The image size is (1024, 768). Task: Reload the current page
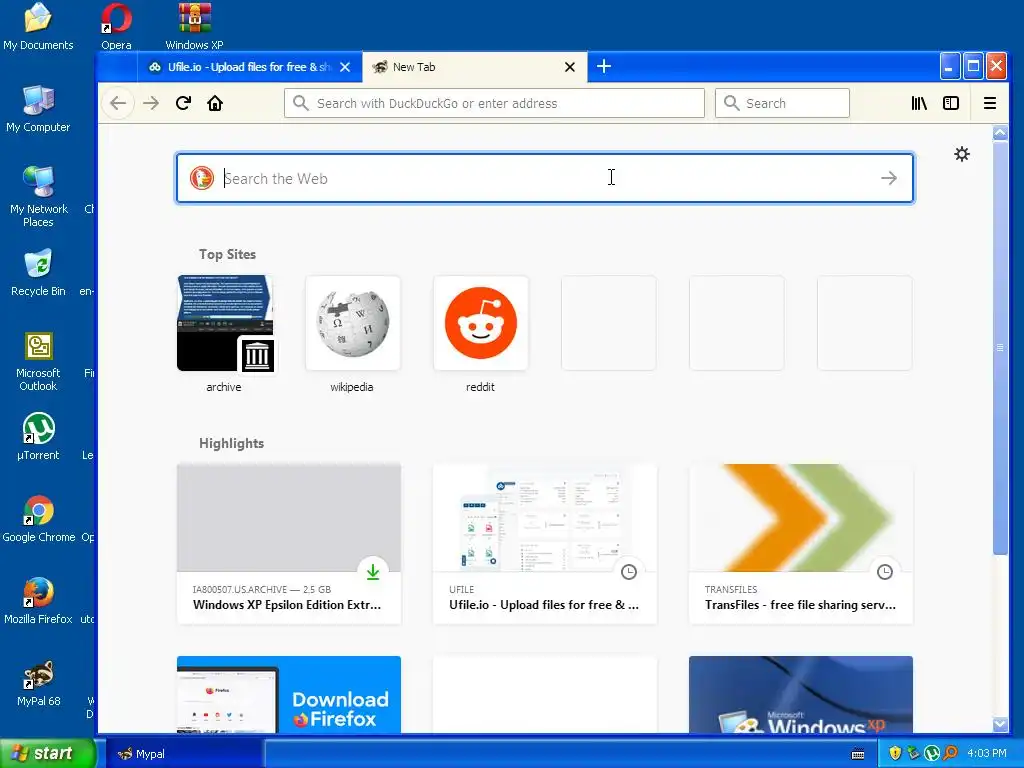[x=184, y=103]
